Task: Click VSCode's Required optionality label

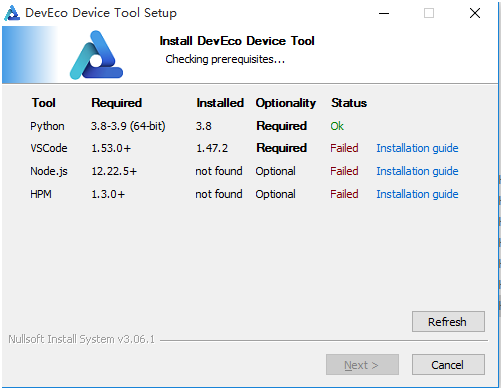Action: [282, 148]
